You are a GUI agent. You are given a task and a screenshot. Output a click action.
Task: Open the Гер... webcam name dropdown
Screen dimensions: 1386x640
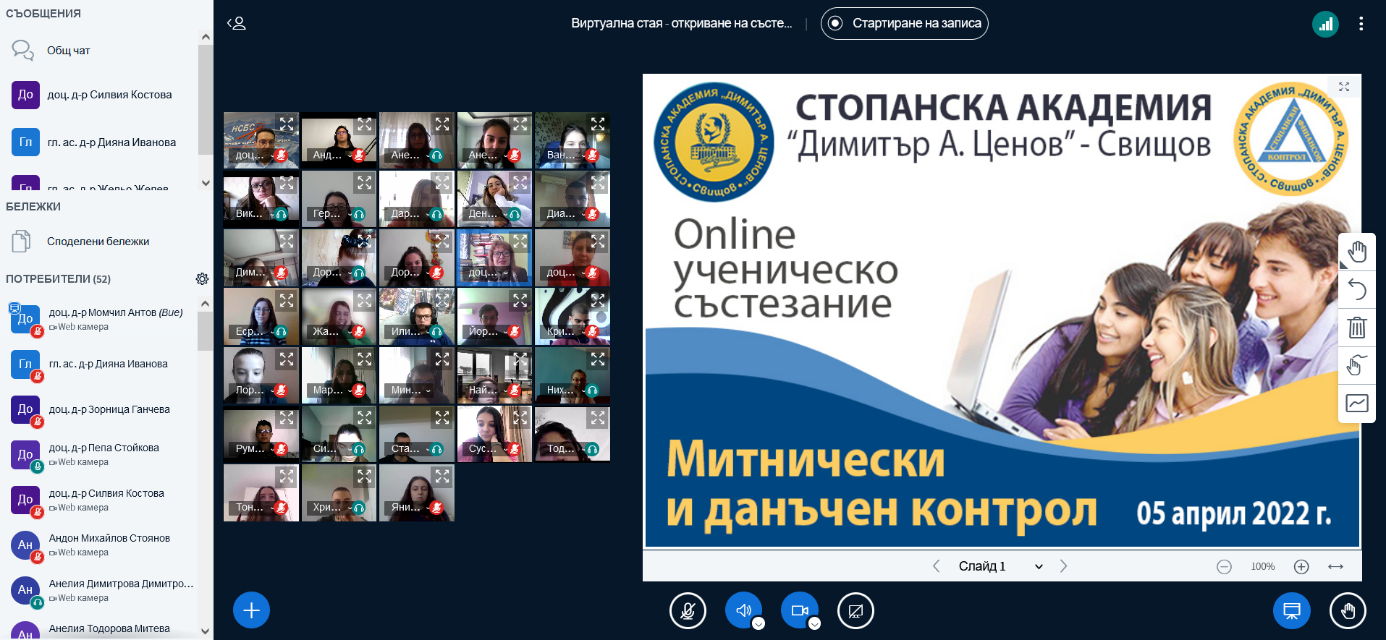330,214
